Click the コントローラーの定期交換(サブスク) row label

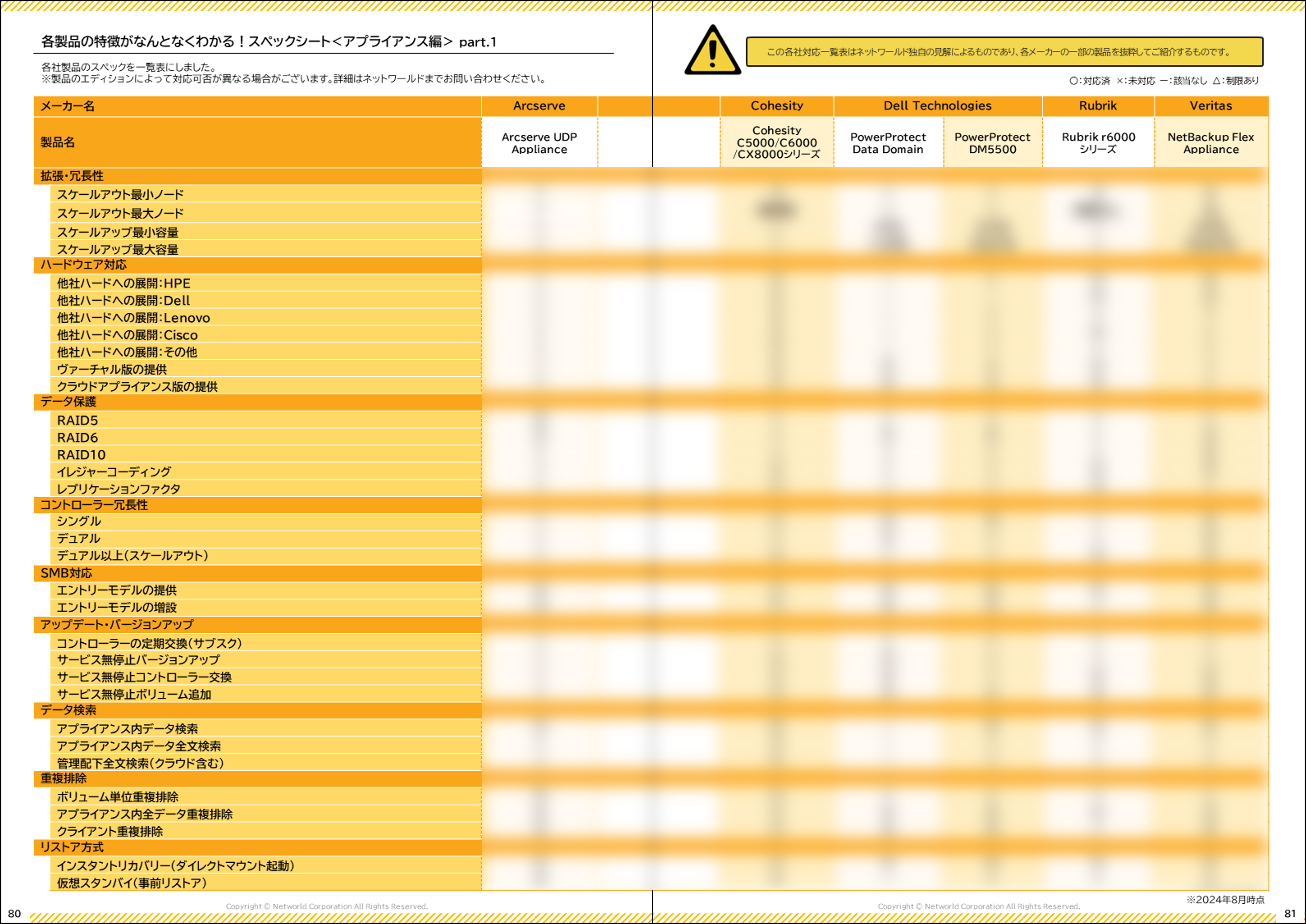point(266,643)
